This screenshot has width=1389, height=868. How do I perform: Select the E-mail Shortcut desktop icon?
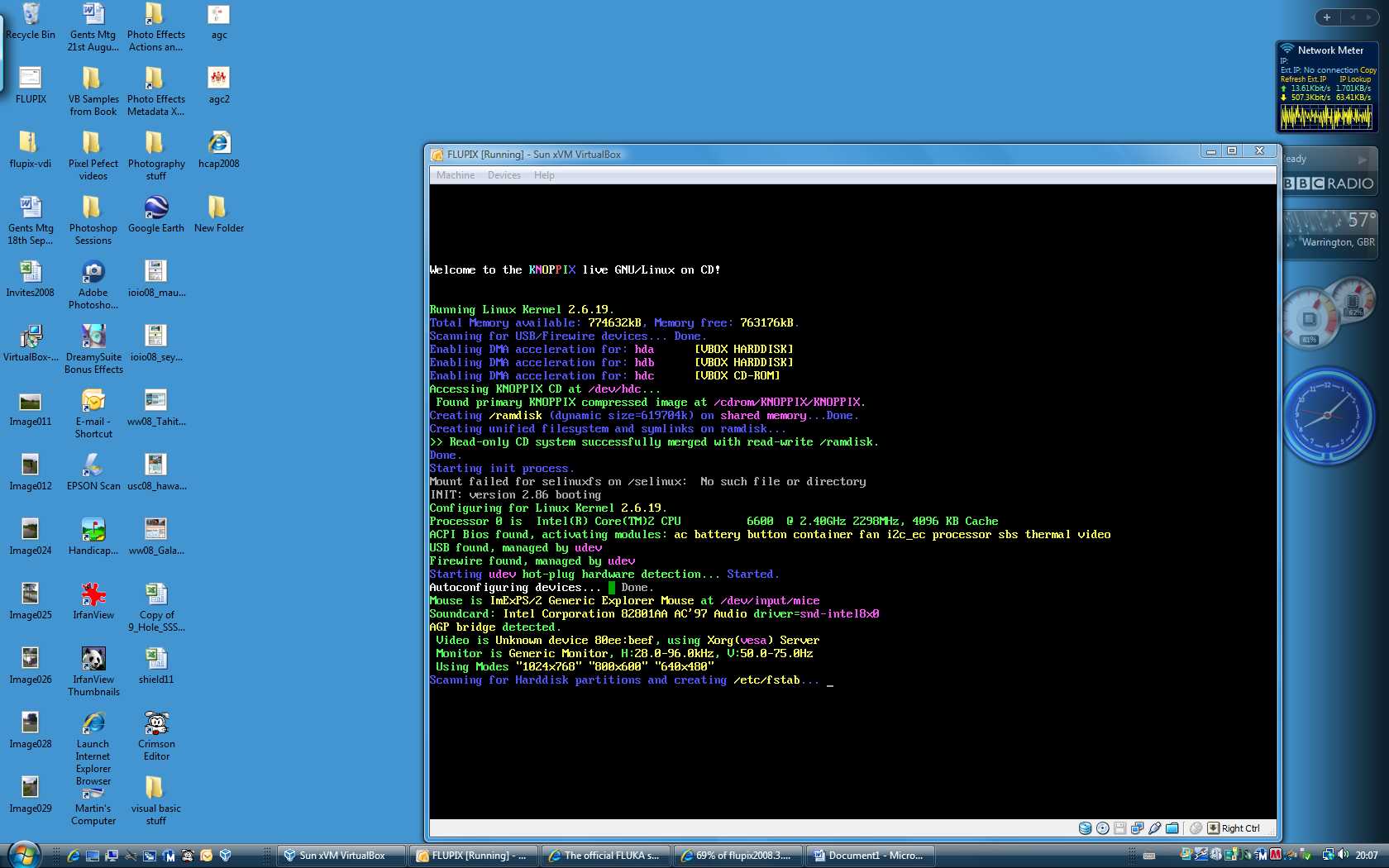[93, 414]
